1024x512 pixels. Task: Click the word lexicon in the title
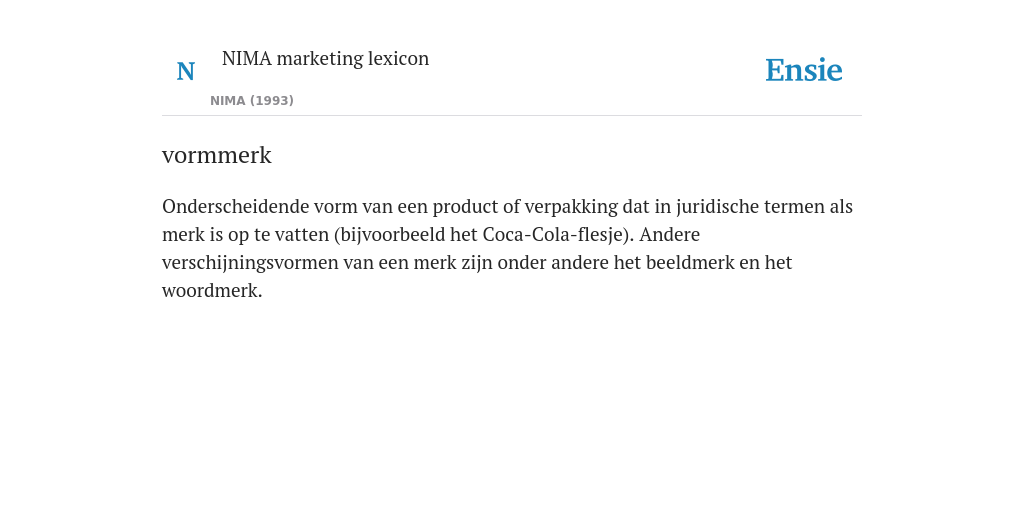[398, 58]
